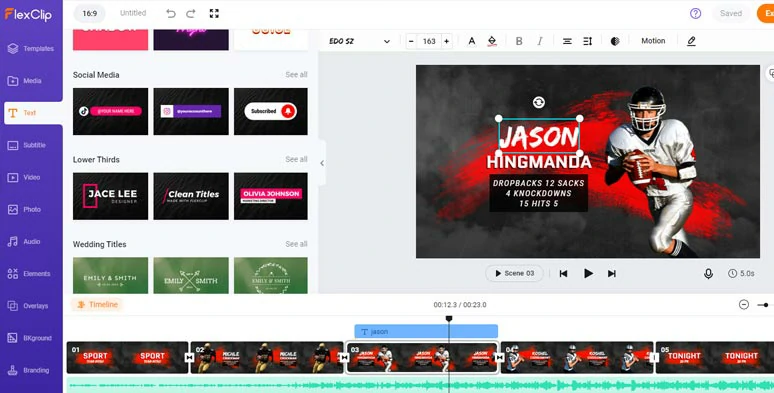Redo the last action
Image resolution: width=774 pixels, height=393 pixels.
coord(191,14)
